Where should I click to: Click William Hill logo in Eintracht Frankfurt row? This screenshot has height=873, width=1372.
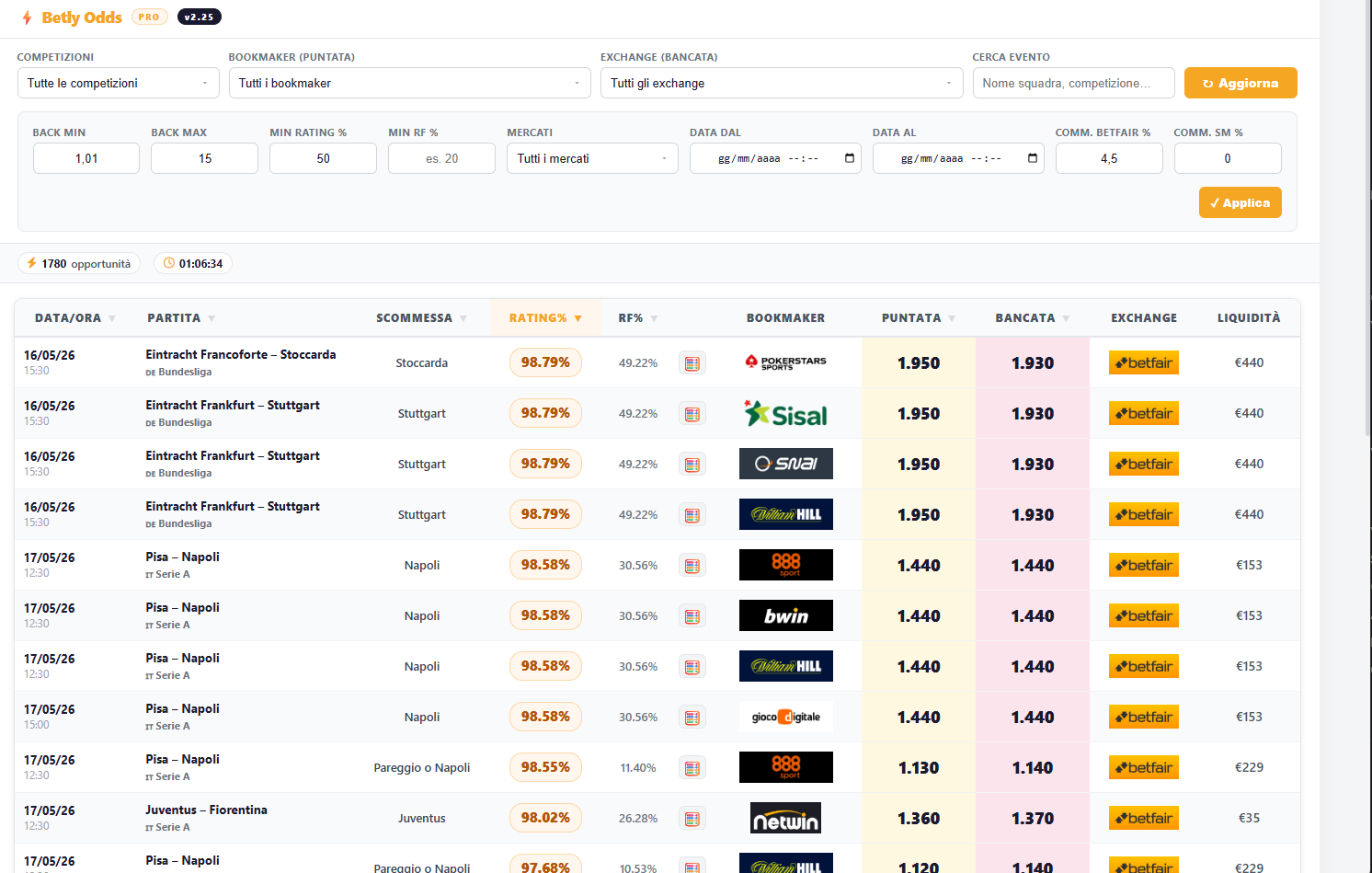[786, 514]
